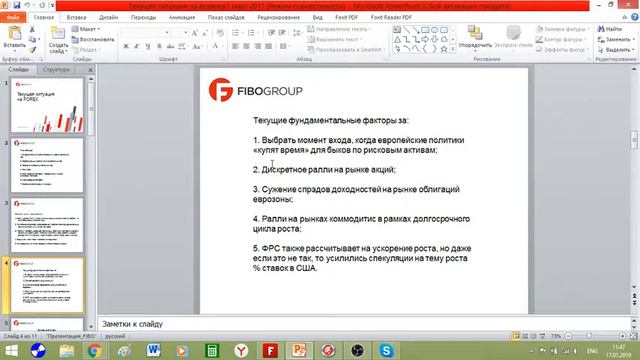Switch to Structure (Структура) pane tab
Screen dimensions: 640x360
[x=56, y=69]
